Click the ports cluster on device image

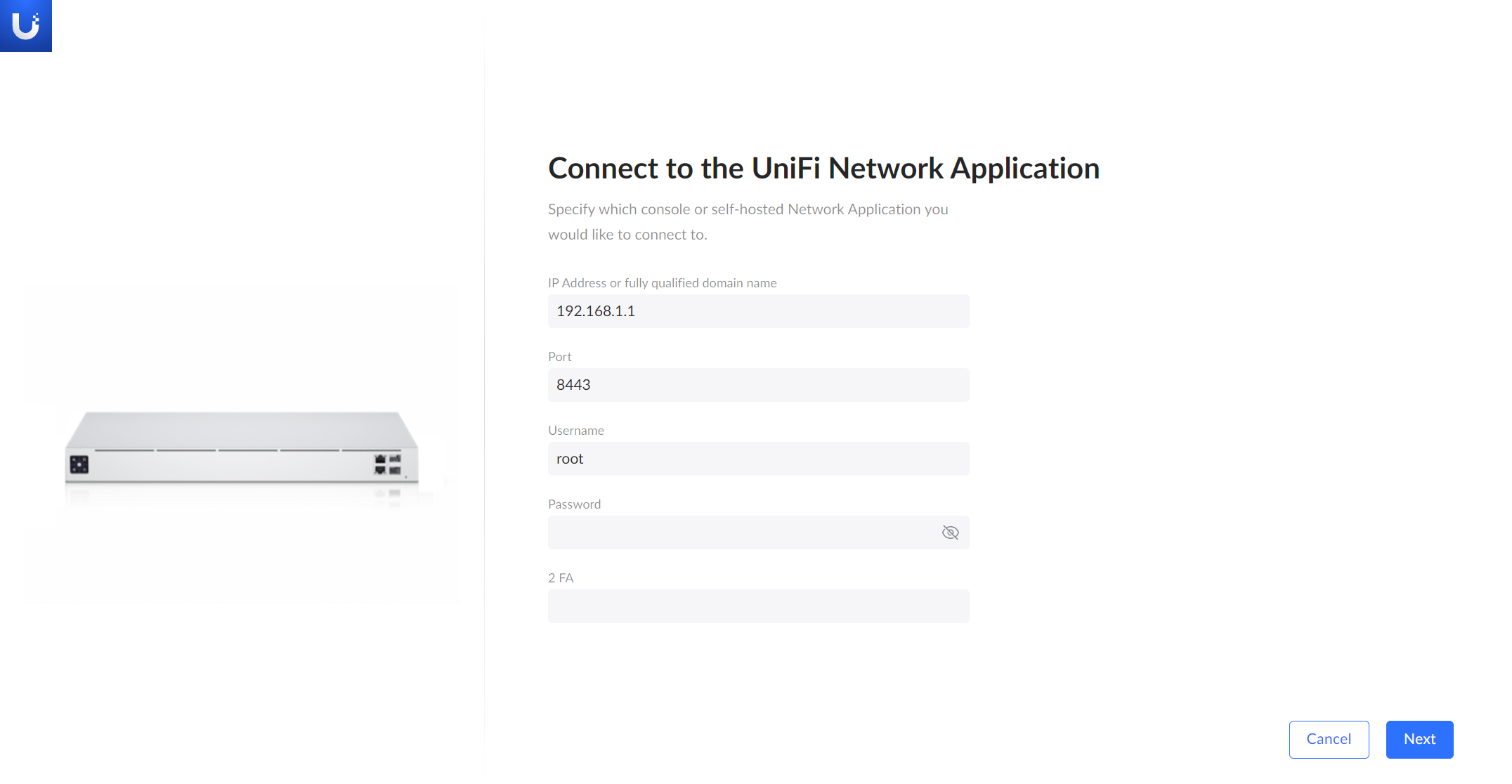pos(387,464)
